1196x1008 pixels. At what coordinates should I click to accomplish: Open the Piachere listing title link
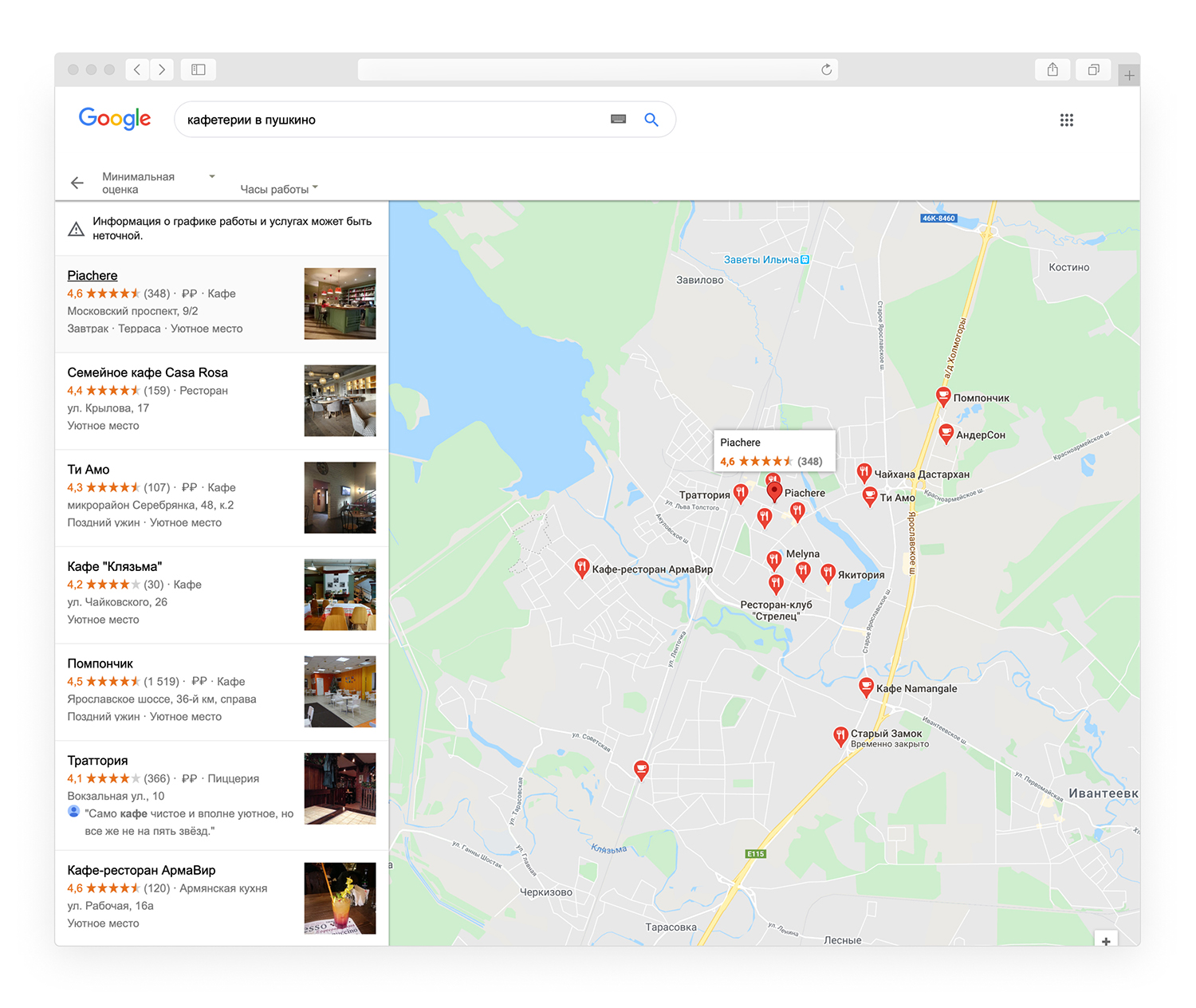92,276
